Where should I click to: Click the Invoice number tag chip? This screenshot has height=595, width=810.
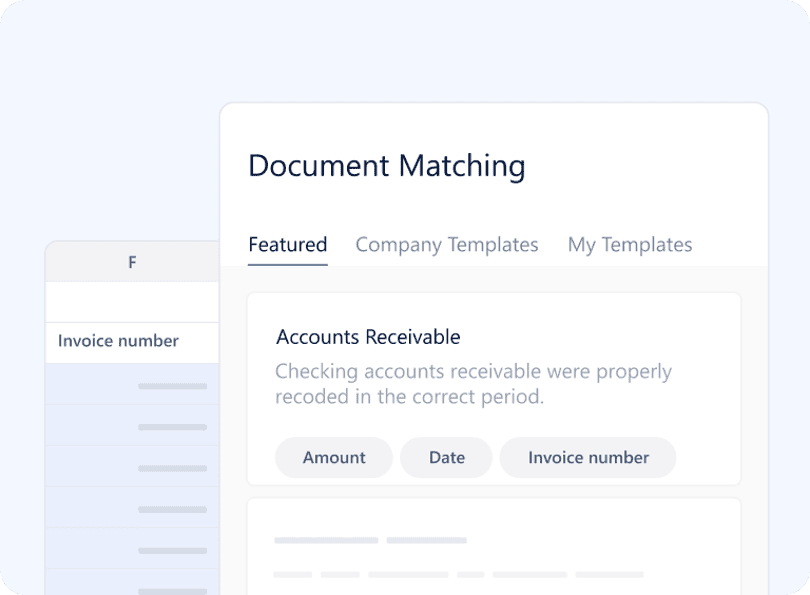coord(588,458)
